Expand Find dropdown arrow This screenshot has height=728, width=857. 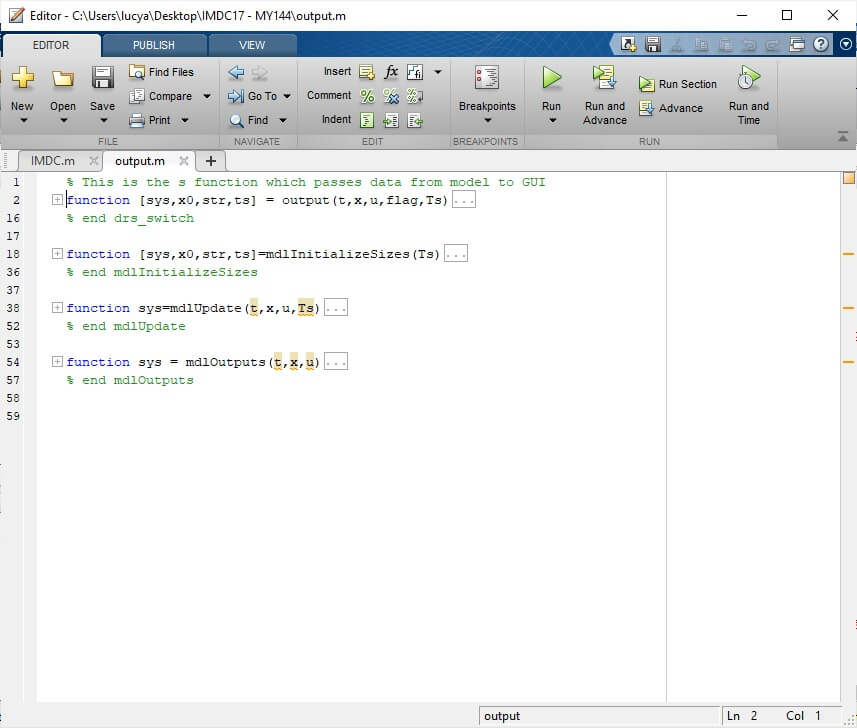pyautogui.click(x=283, y=120)
